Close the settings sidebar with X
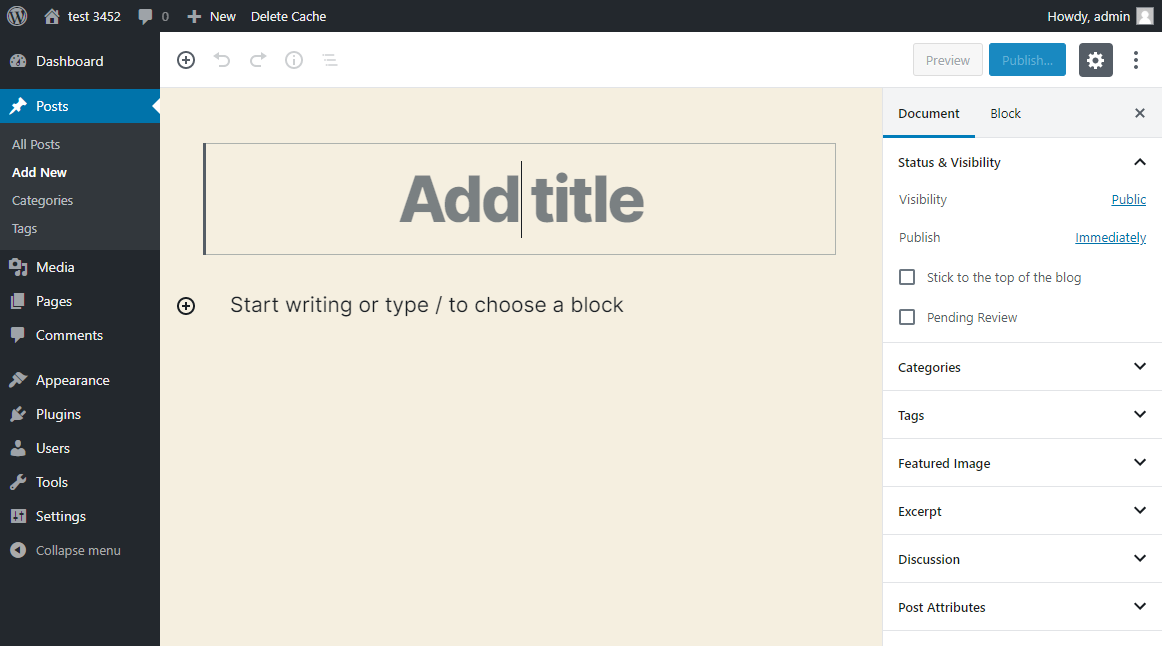1162x646 pixels. pyautogui.click(x=1139, y=114)
